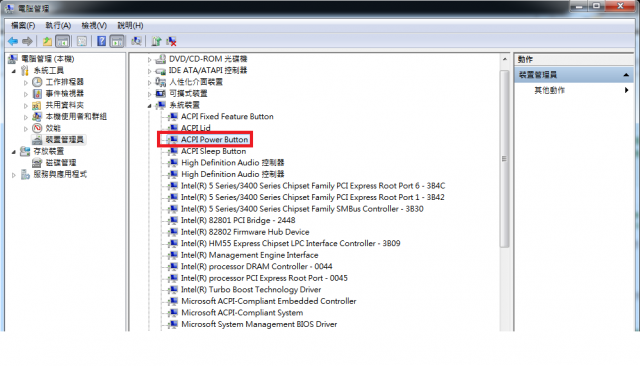Image resolution: width=640 pixels, height=366 pixels.
Task: Click the IDE ATA/ATAPI 控制器 icon
Action: pyautogui.click(x=161, y=71)
